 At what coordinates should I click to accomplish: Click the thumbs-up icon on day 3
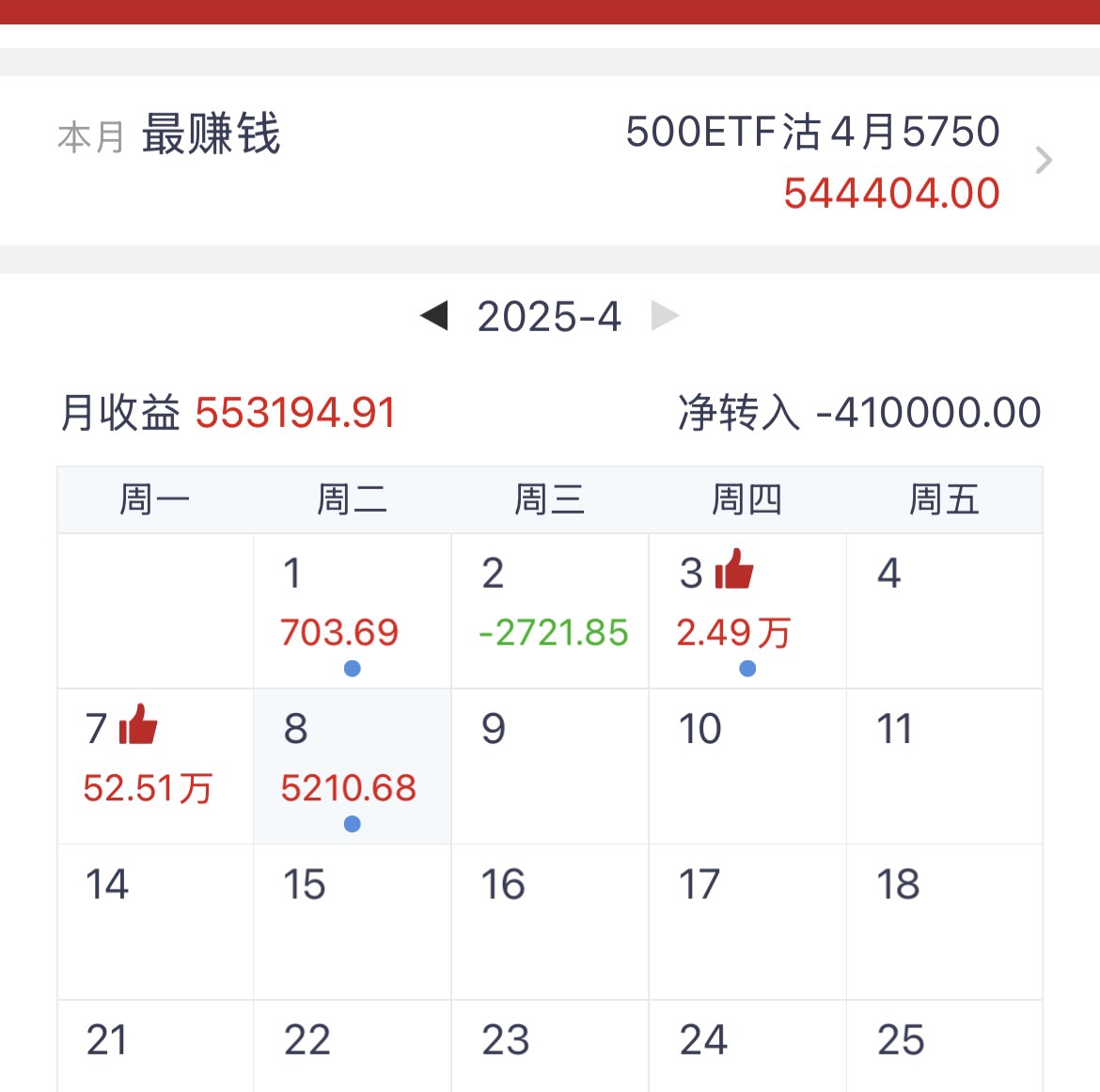[x=734, y=569]
